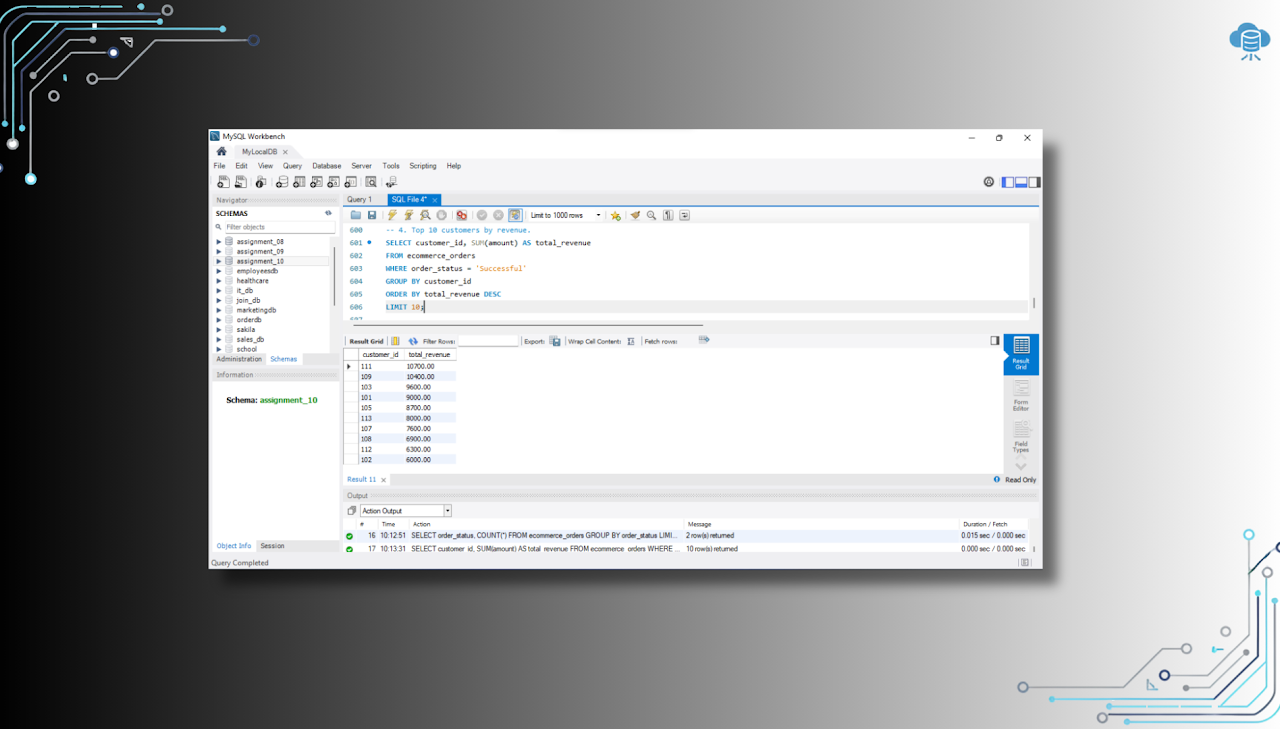Run Explain on current statement
The height and width of the screenshot is (729, 1280).
click(x=425, y=215)
